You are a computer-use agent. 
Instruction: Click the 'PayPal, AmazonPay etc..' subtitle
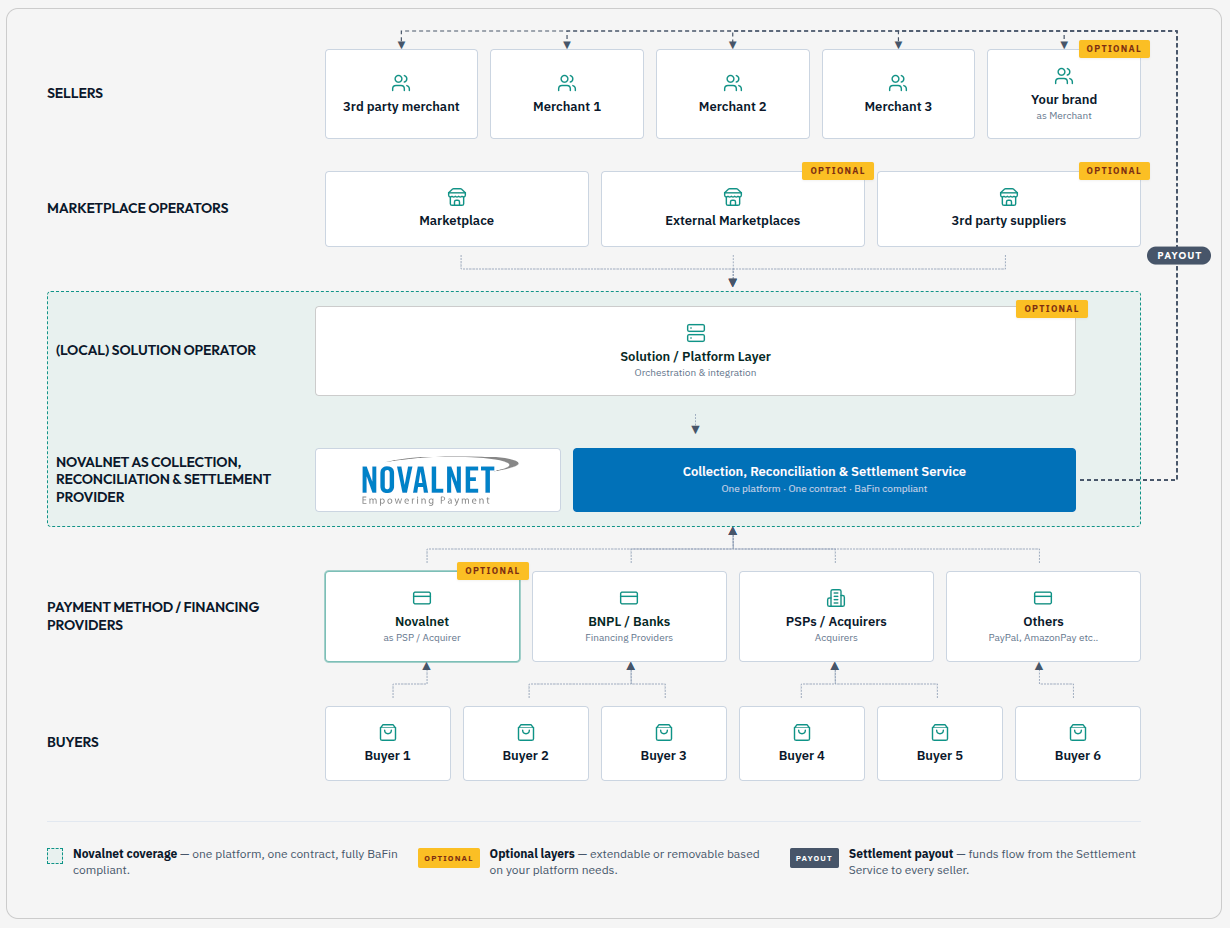pyautogui.click(x=1043, y=638)
